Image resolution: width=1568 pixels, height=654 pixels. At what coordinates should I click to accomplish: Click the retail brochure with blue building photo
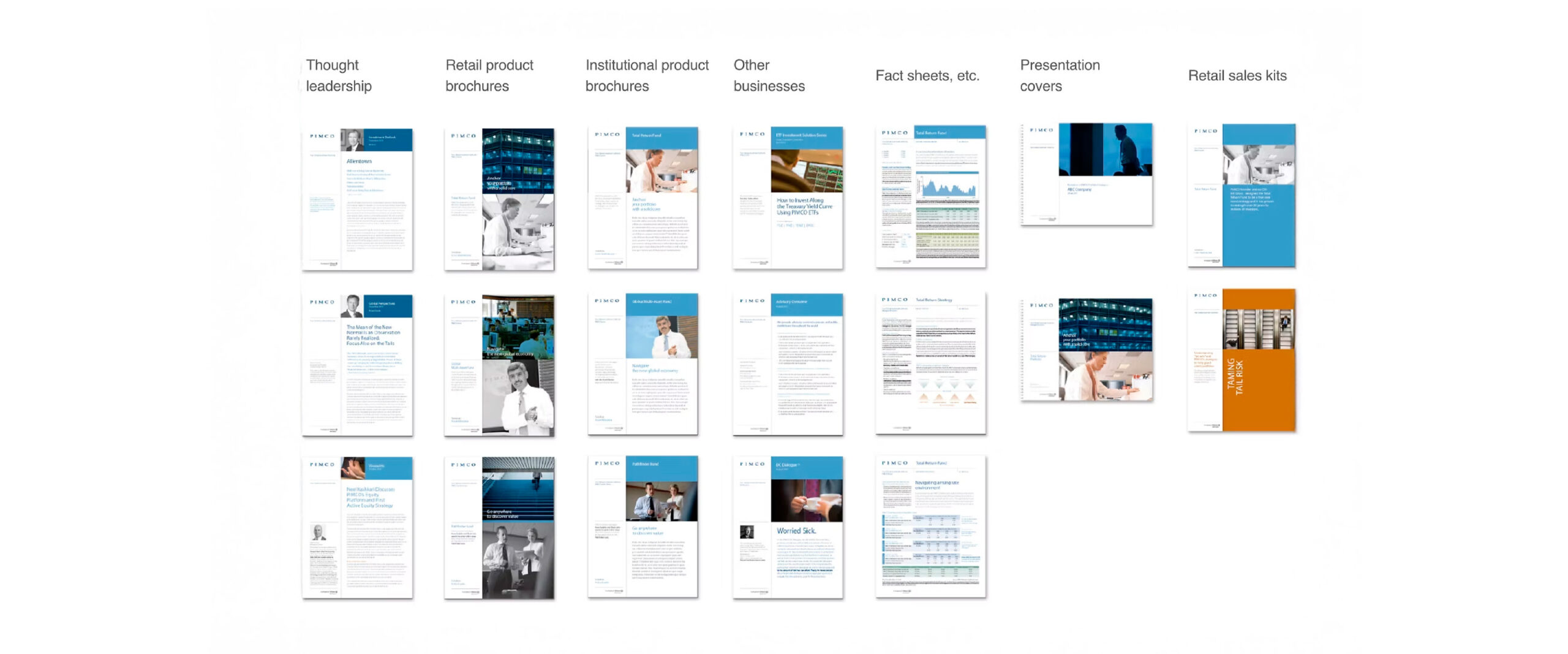(x=499, y=199)
